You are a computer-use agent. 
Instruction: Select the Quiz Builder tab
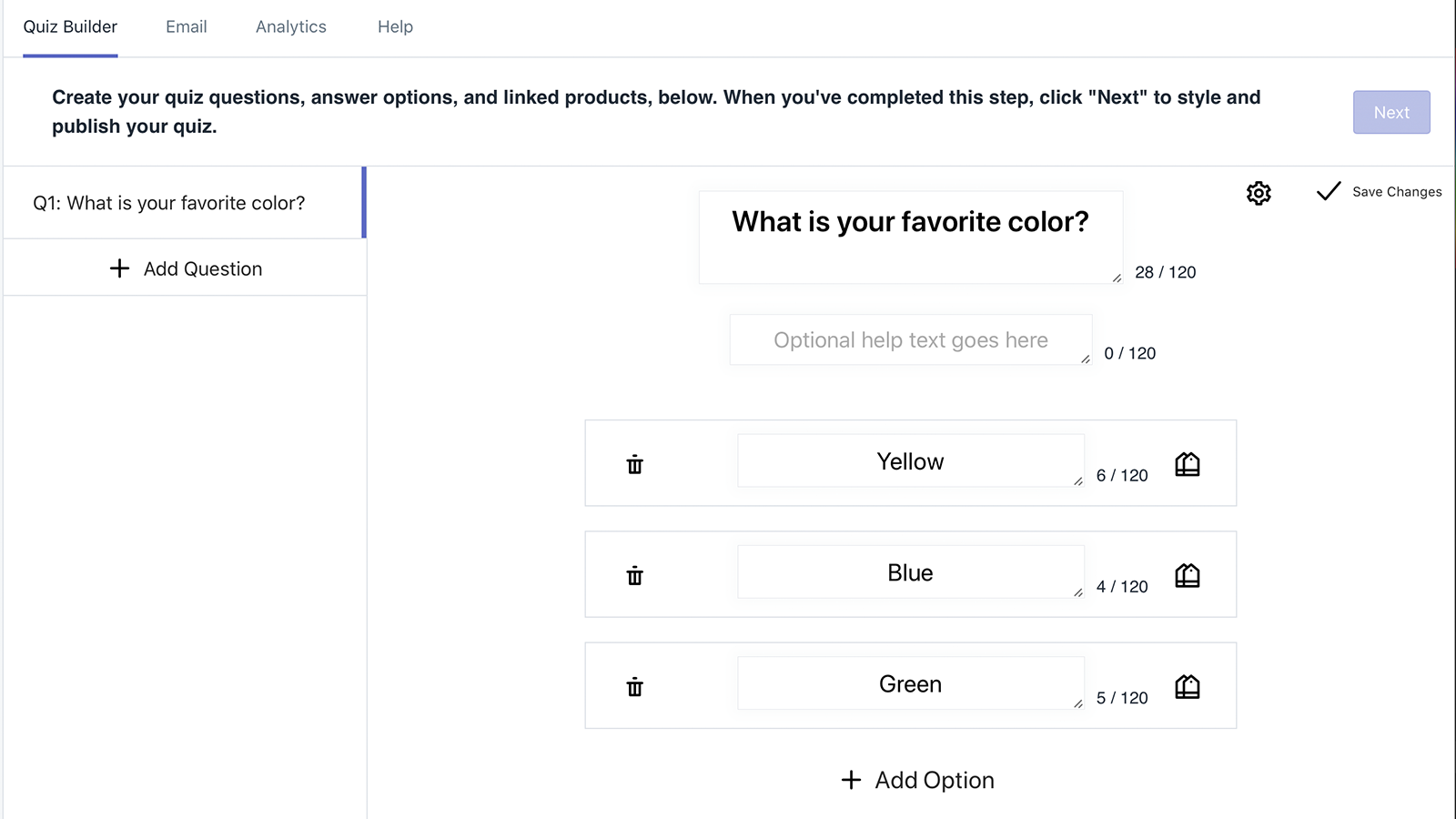point(70,27)
